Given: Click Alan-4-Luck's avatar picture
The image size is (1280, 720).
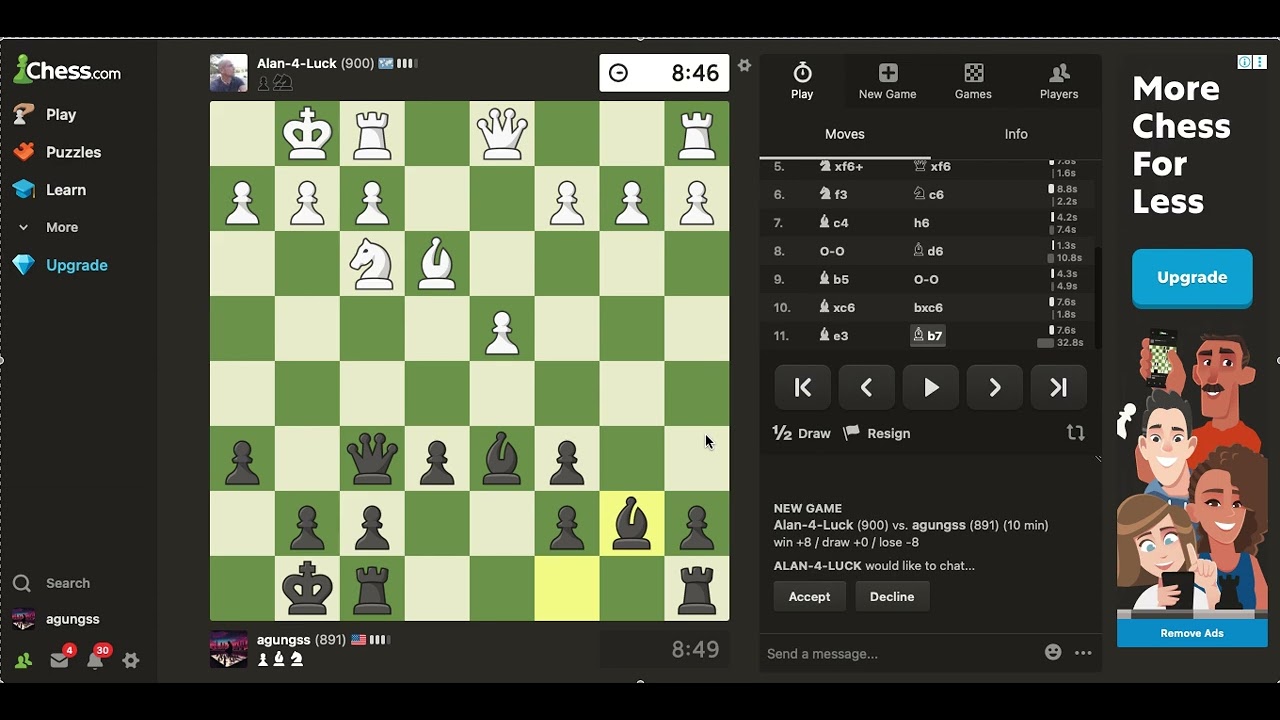Looking at the screenshot, I should pyautogui.click(x=228, y=73).
